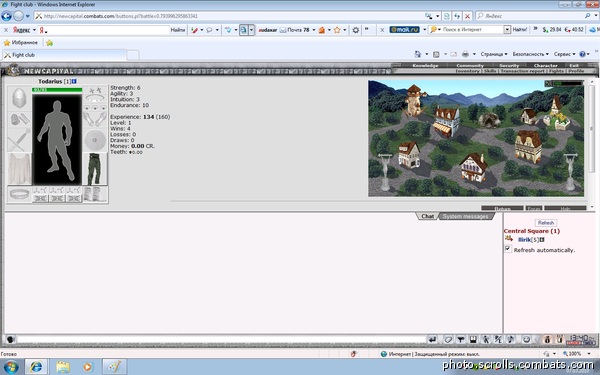
Task: Switch to the Chat tab
Action: 427,216
